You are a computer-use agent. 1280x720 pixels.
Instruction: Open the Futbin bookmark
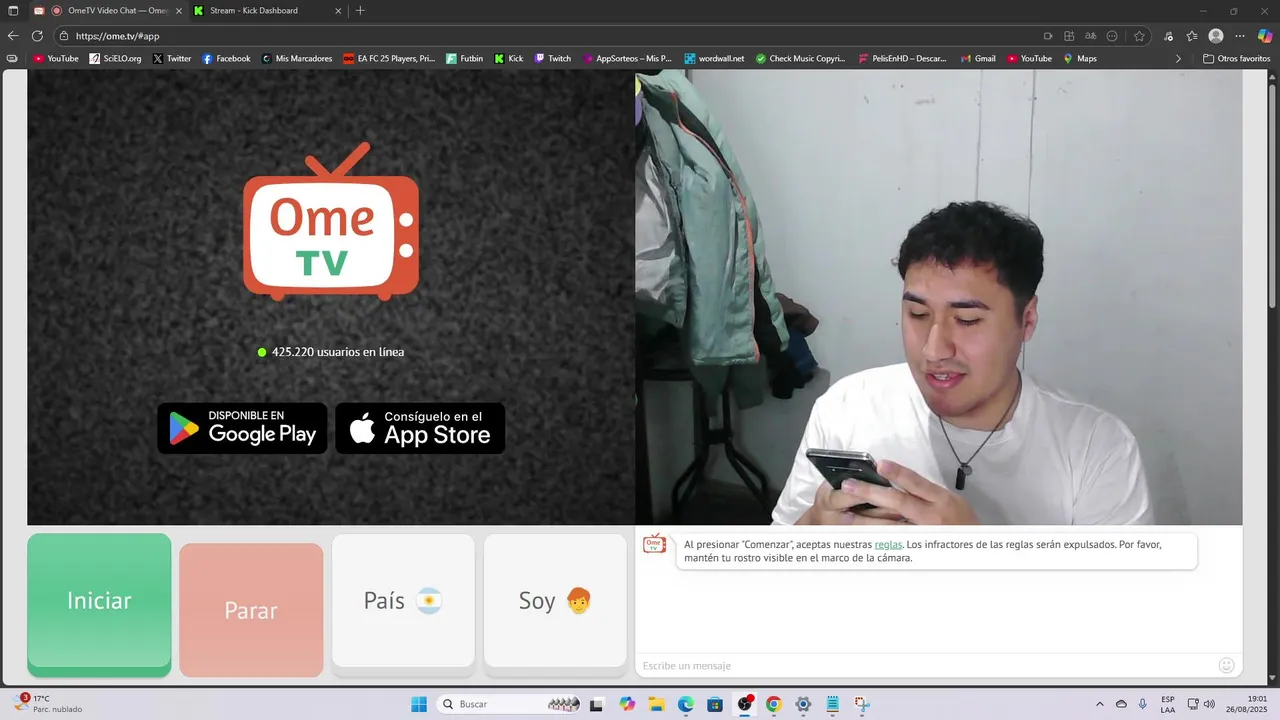pyautogui.click(x=465, y=58)
